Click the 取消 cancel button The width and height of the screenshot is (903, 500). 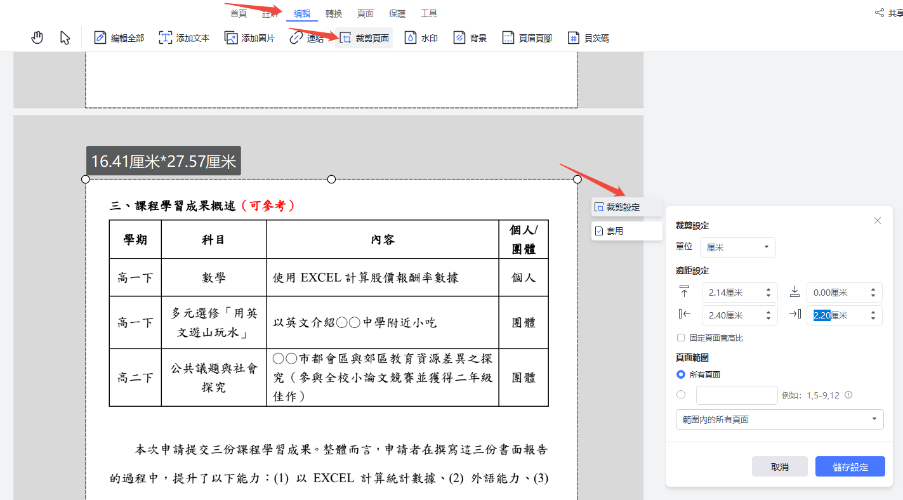coord(780,467)
